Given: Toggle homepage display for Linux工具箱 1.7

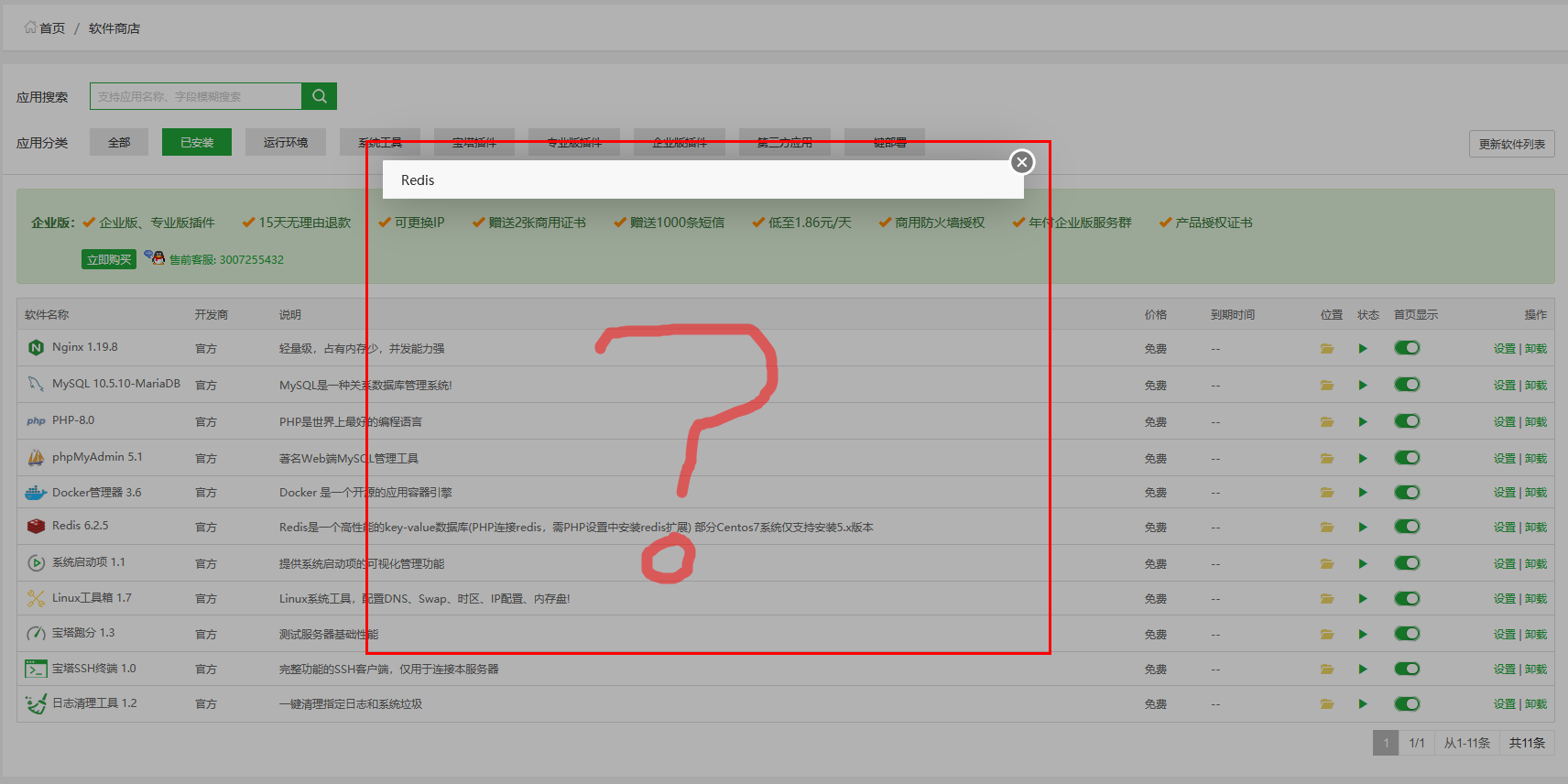Looking at the screenshot, I should tap(1407, 599).
